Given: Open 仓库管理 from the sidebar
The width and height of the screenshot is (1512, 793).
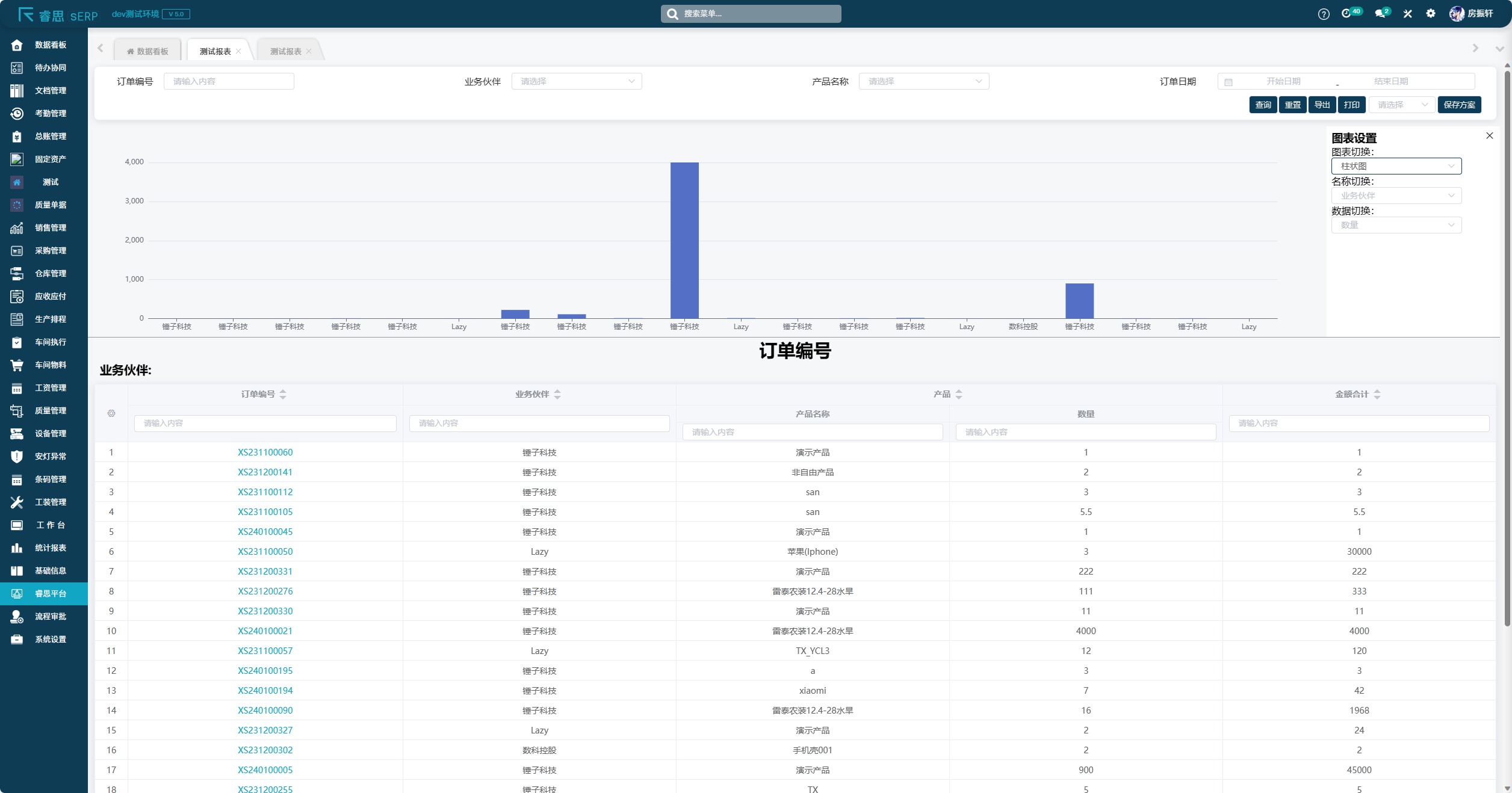Looking at the screenshot, I should click(51, 273).
